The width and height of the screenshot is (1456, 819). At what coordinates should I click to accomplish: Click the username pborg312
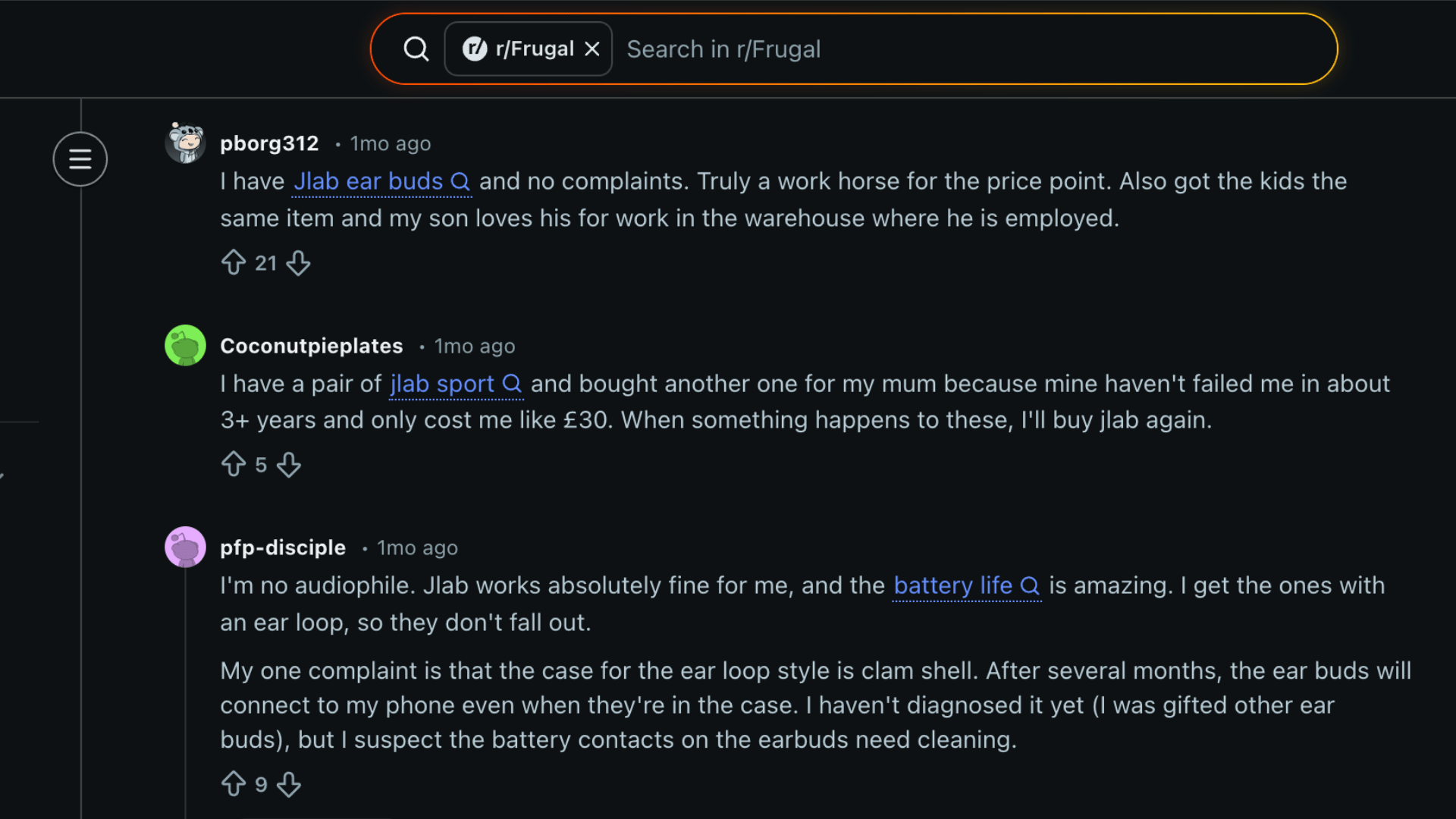pos(269,143)
